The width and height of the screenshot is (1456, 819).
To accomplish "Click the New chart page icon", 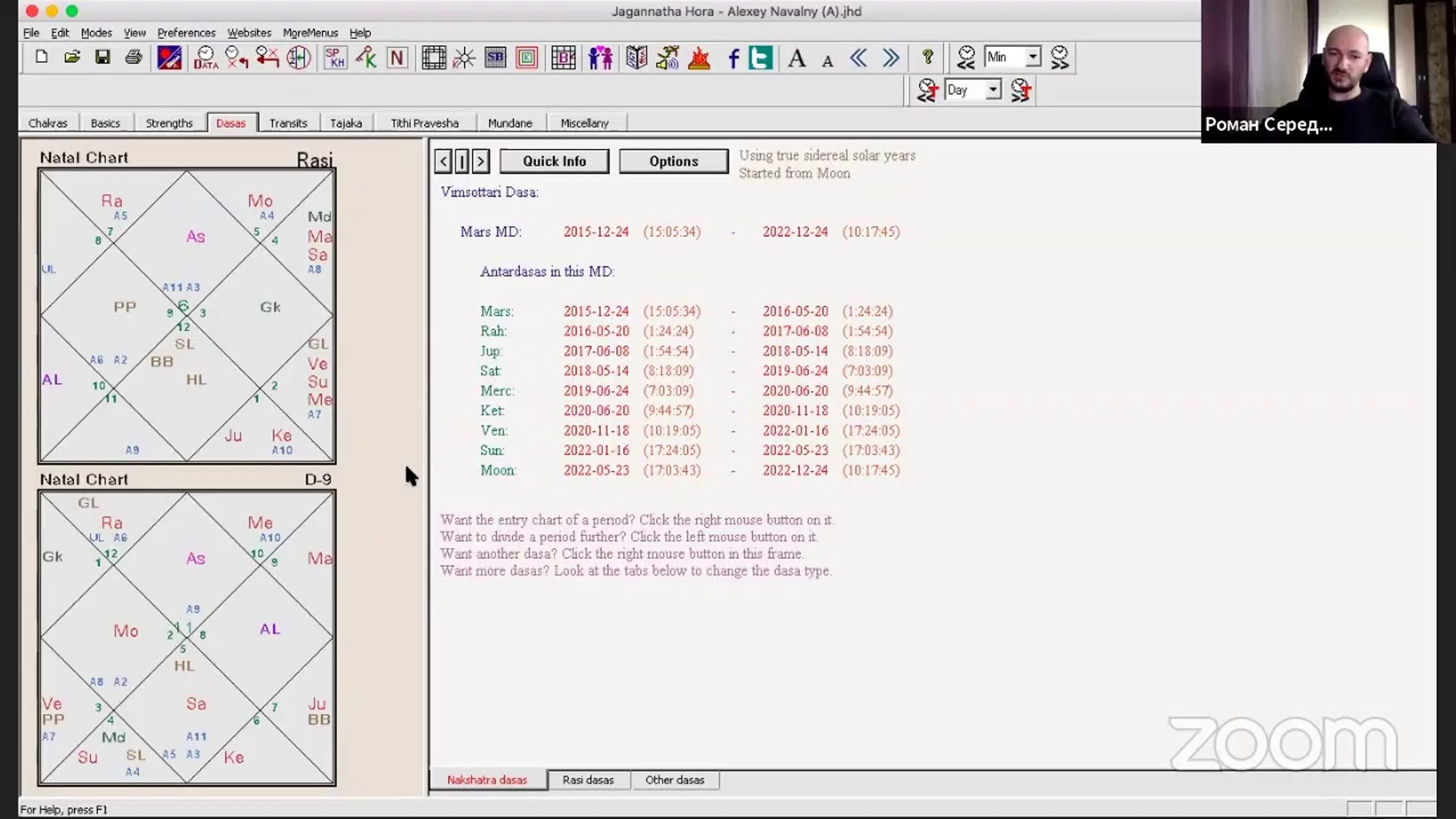I will pyautogui.click(x=41, y=57).
